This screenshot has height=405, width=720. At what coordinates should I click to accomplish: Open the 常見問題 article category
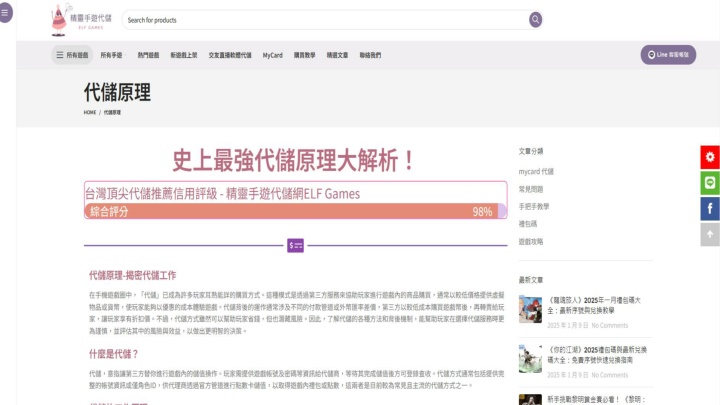pos(531,189)
